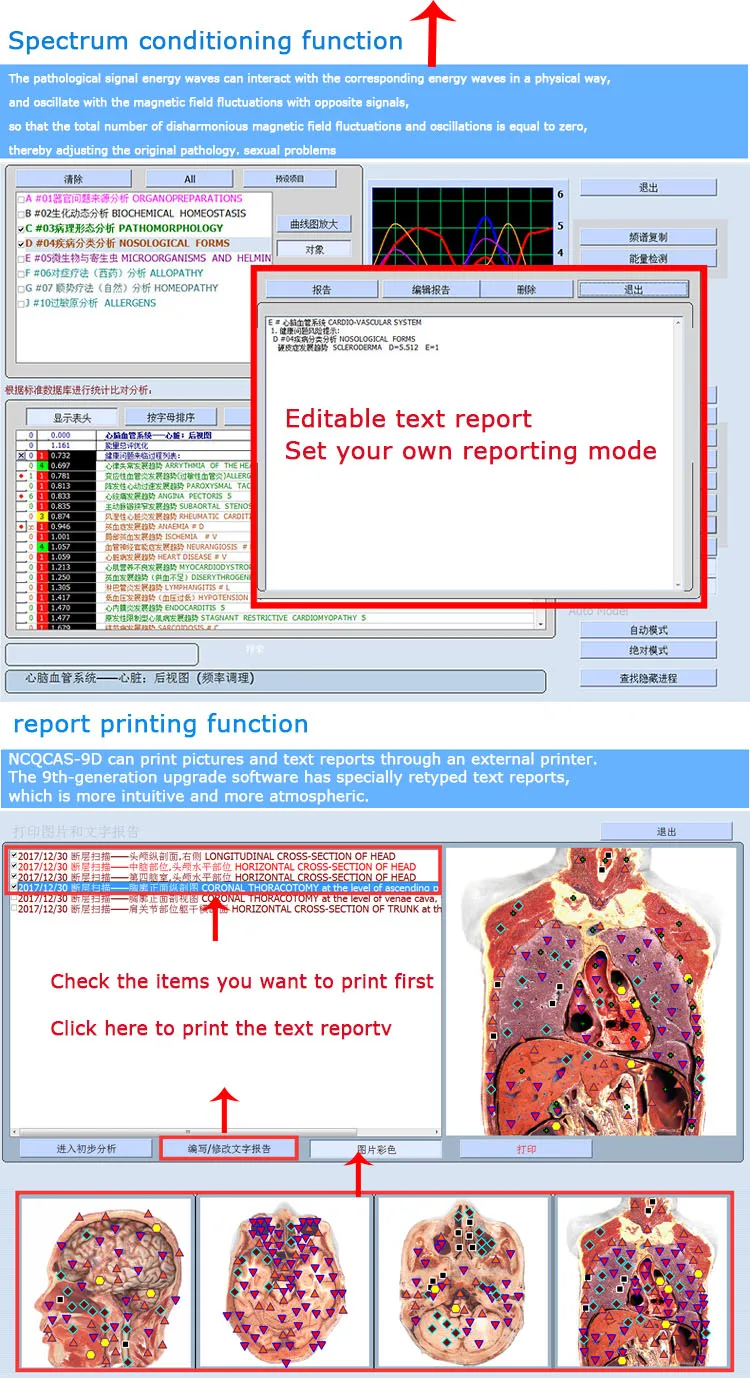Image resolution: width=750 pixels, height=1378 pixels.
Task: Enable F #06 ALLOPATHY checkbox
Action: click(x=21, y=273)
